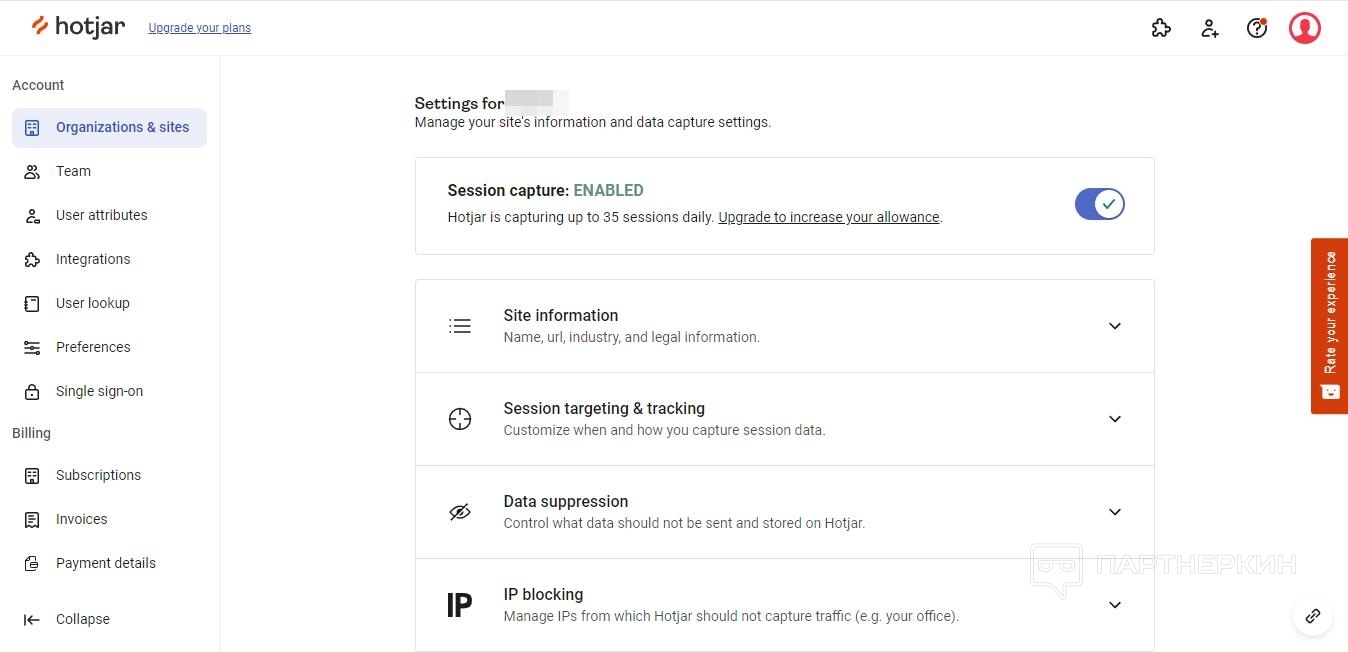Screen dimensions: 1348x652
Task: Click the Session targeting crosshair icon
Action: (x=459, y=419)
